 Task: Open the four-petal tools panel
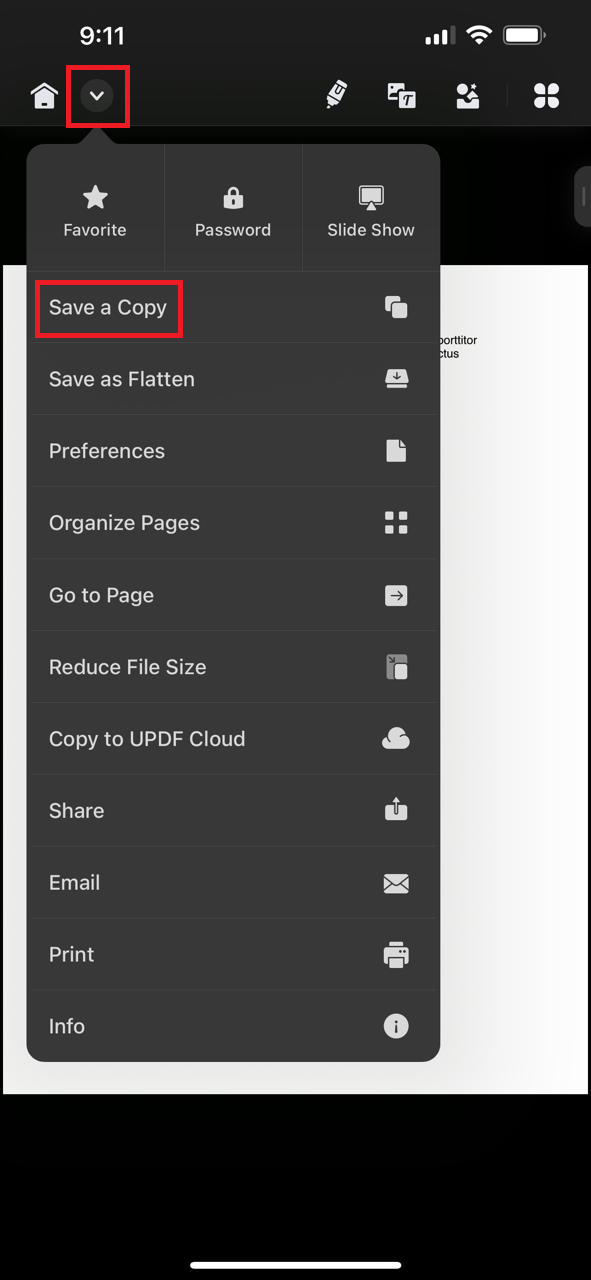pyautogui.click(x=546, y=95)
